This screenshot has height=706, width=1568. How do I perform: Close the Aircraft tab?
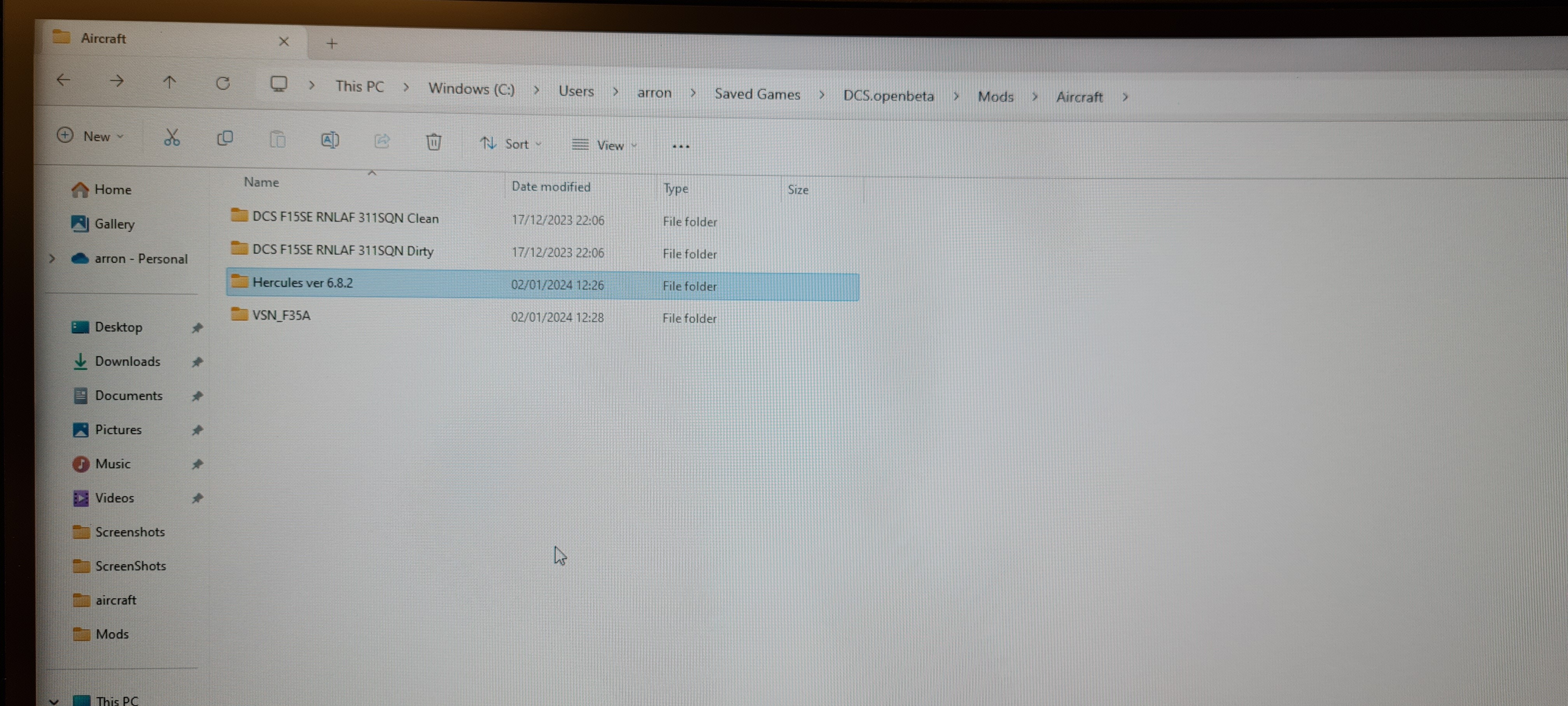click(283, 41)
